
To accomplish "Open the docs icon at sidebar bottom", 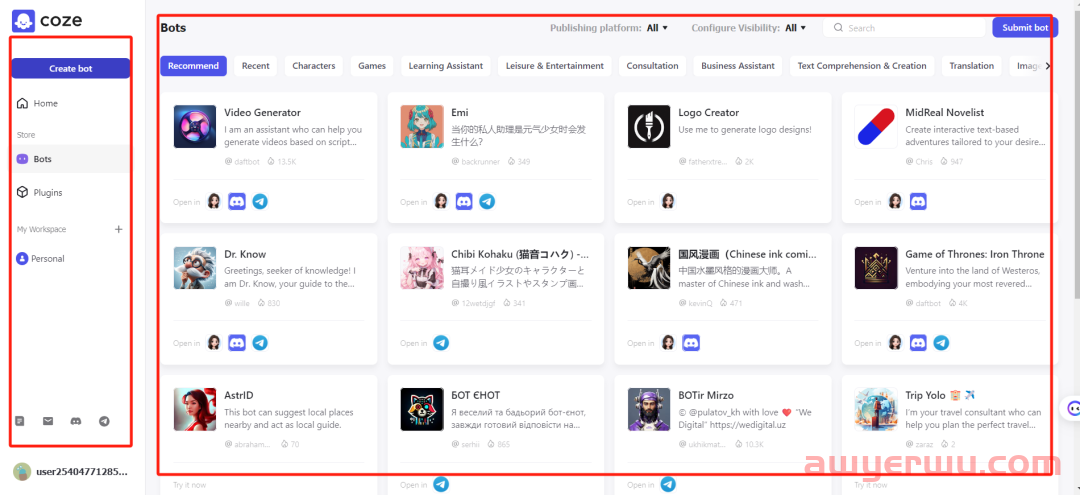I will coord(20,421).
